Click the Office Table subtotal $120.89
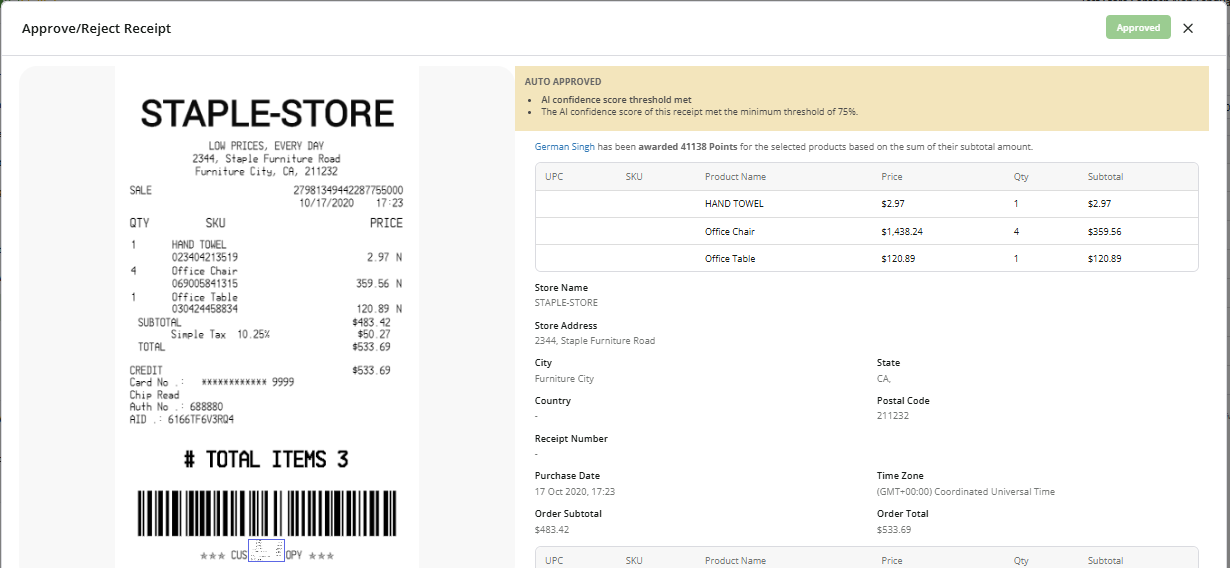 [x=1104, y=259]
